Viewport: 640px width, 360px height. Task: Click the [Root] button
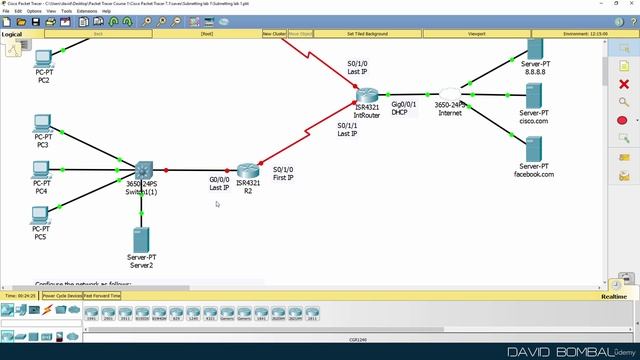pos(207,34)
